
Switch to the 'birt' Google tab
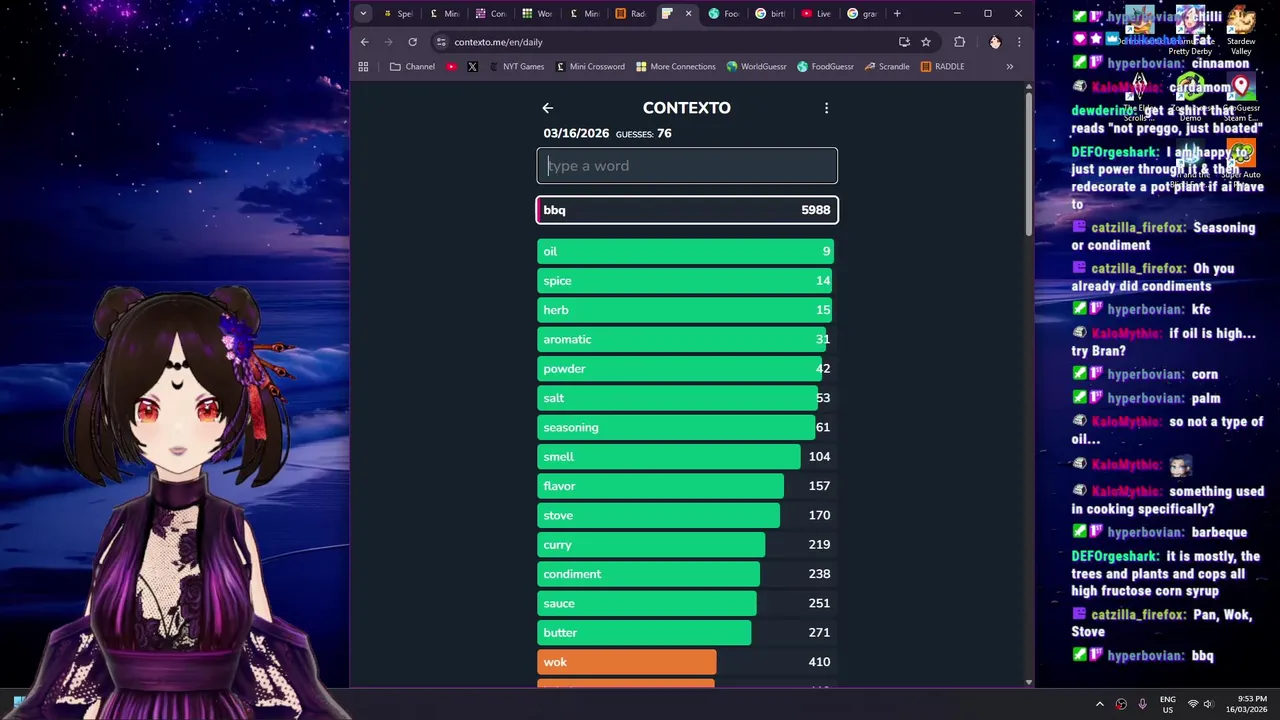coord(771,14)
